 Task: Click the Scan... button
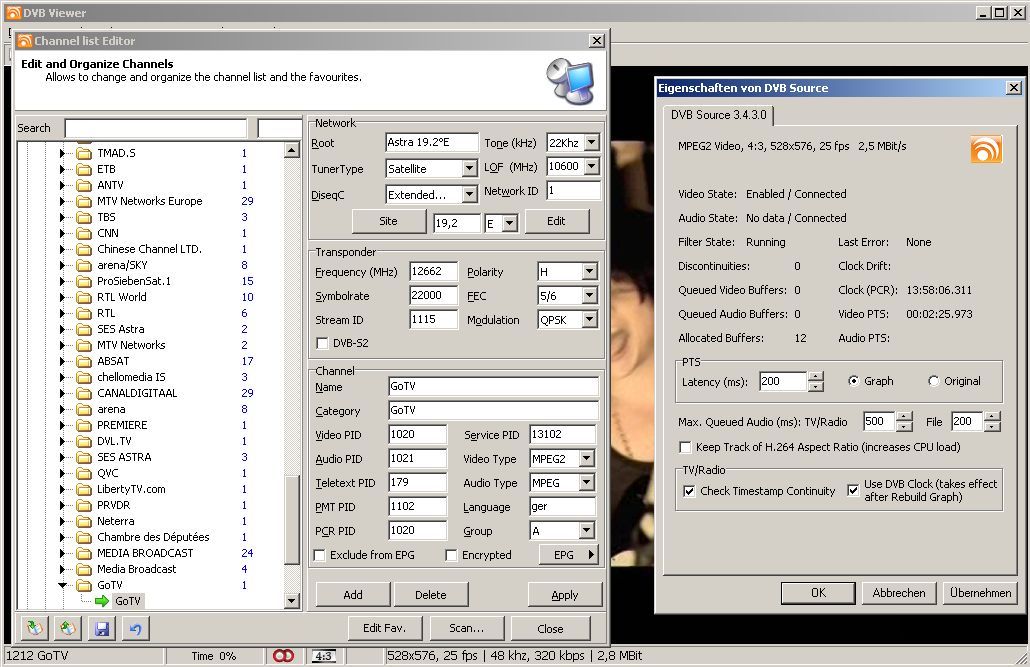coord(467,628)
